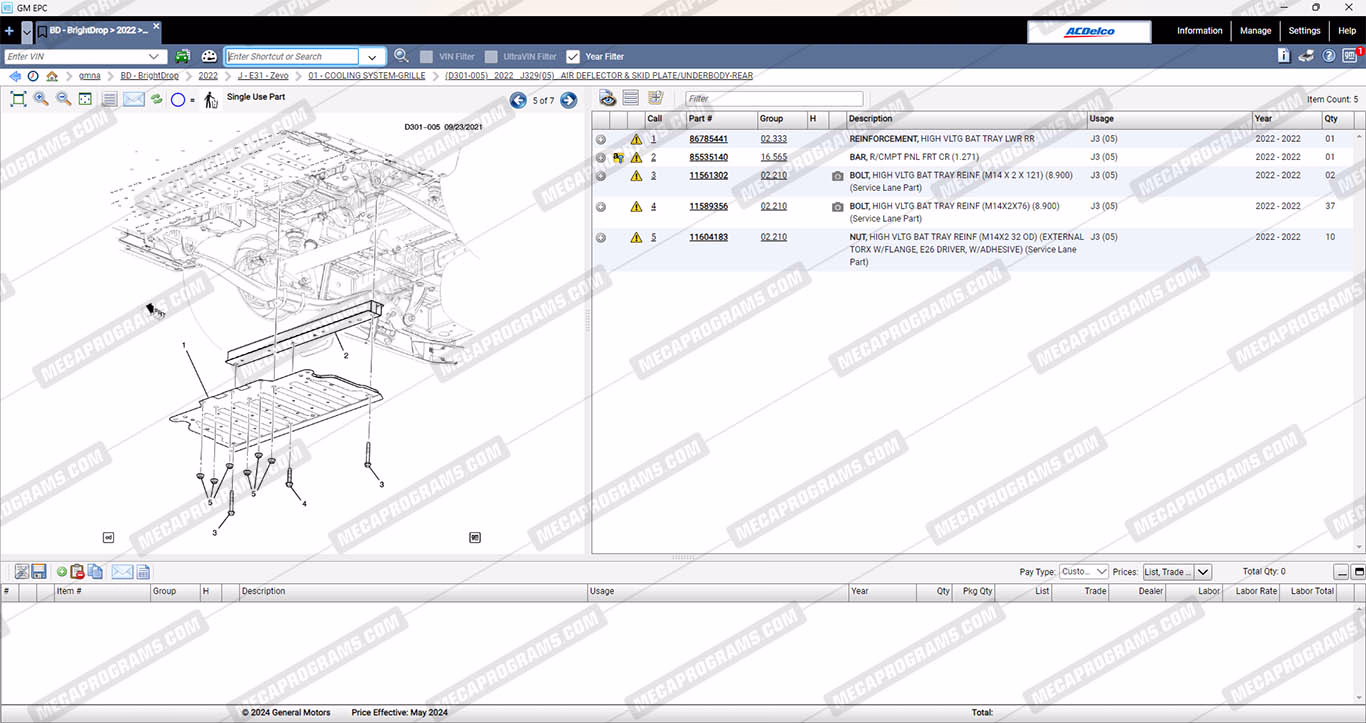Uncheck the Year Filter checkbox
This screenshot has width=1366, height=723.
tap(573, 57)
